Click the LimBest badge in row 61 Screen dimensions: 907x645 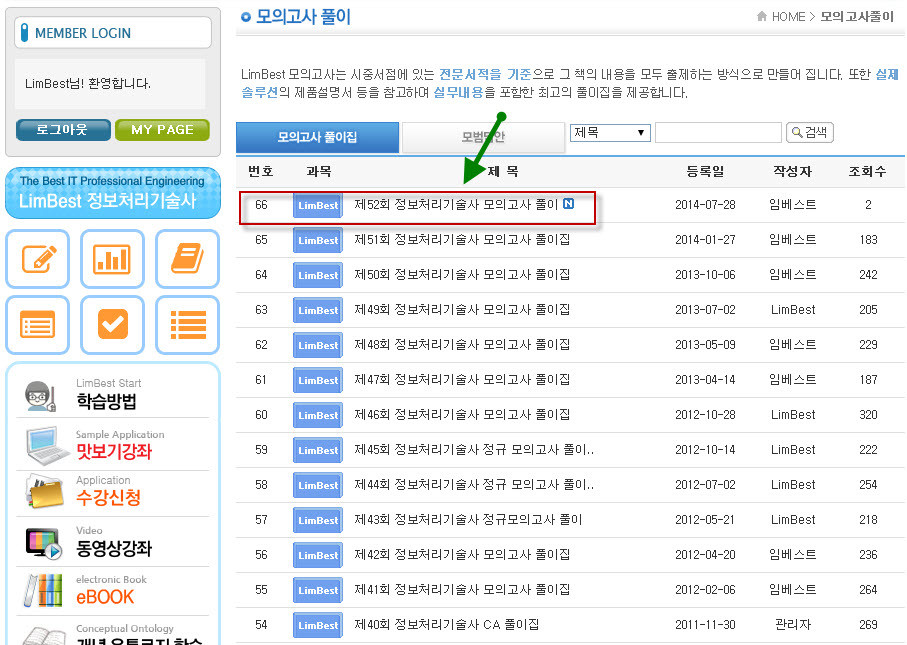[318, 380]
